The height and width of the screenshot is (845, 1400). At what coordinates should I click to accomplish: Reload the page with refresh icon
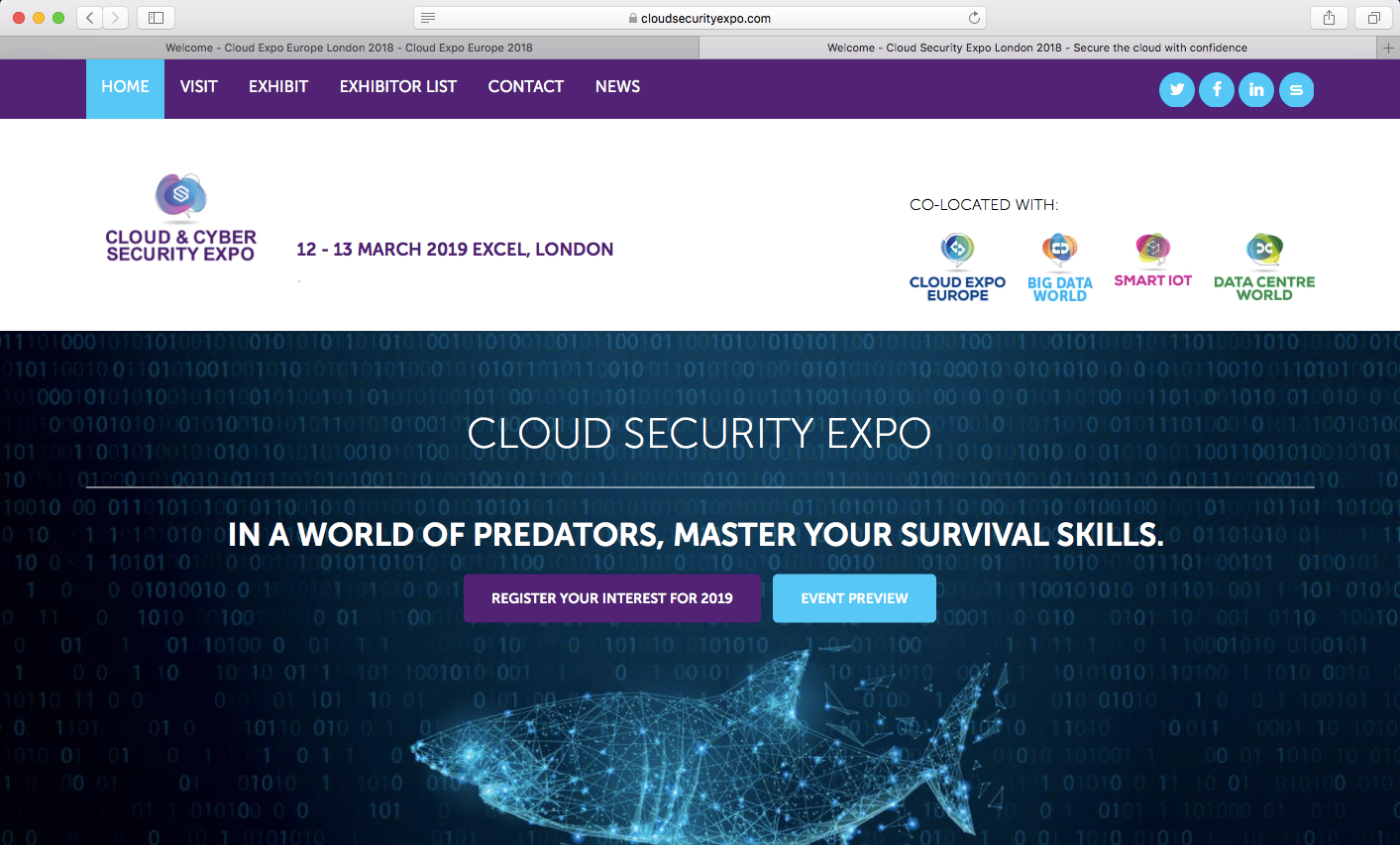coord(974,18)
